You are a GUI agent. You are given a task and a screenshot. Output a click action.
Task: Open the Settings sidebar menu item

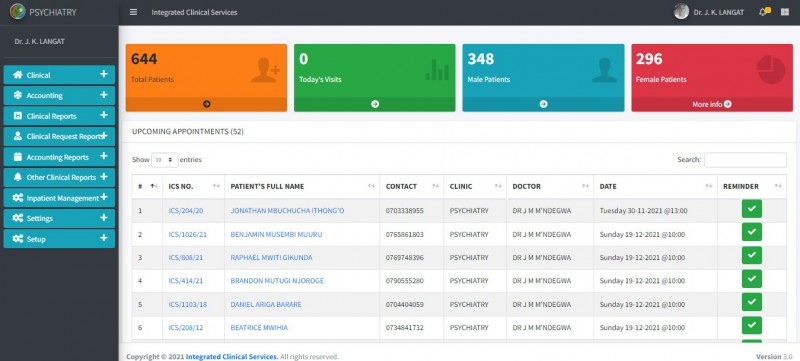pyautogui.click(x=59, y=218)
